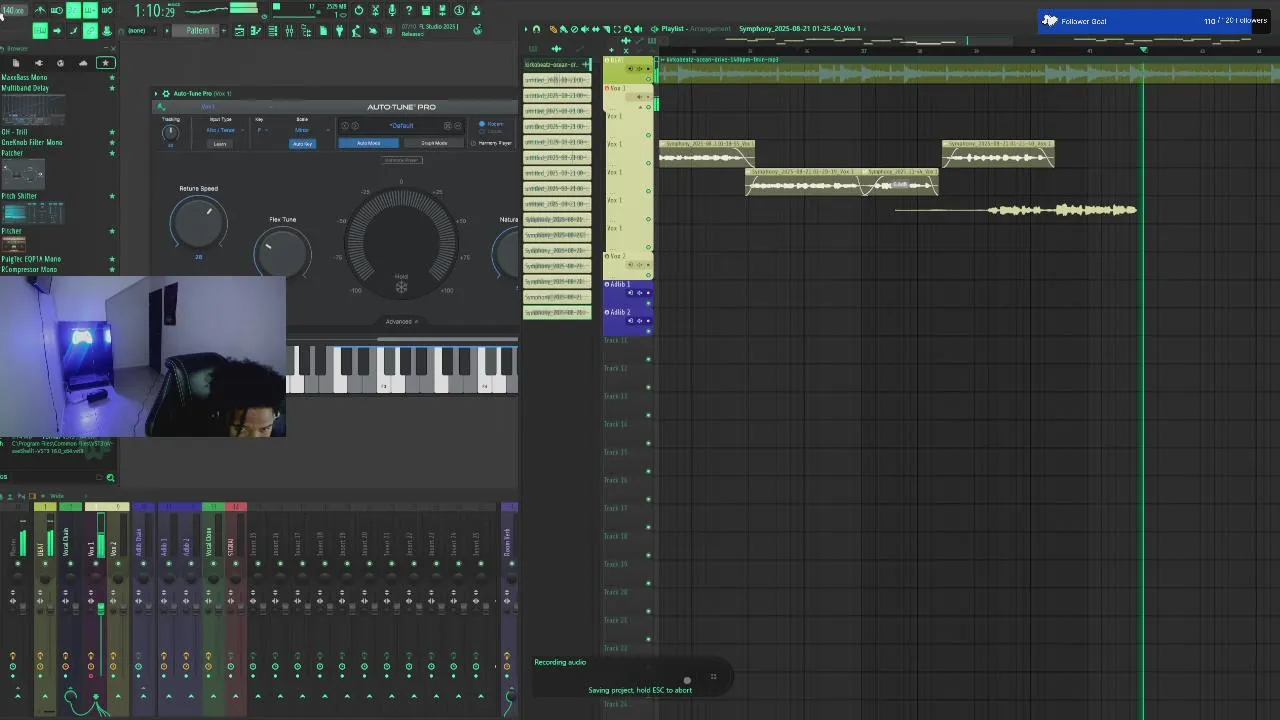Screen dimensions: 1280x720
Task: Click the Tracking knob in Auto-Tune
Action: point(170,133)
